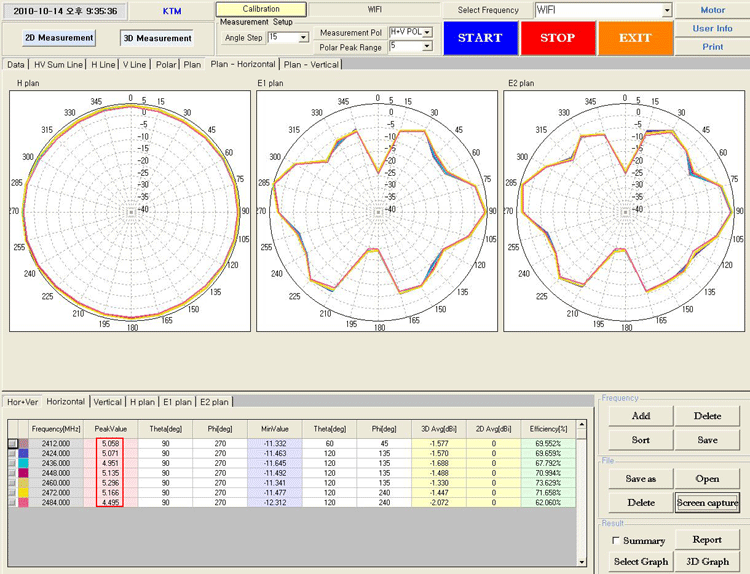Open the yellow swatch for 2472.000 MHz
Screen dimensions: 750x574
tap(23, 493)
